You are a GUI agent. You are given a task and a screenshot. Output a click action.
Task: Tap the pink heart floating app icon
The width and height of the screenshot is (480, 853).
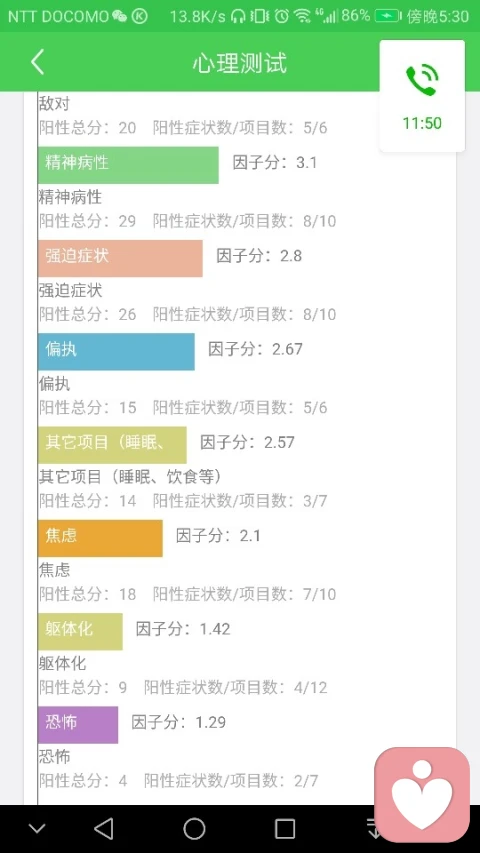422,794
